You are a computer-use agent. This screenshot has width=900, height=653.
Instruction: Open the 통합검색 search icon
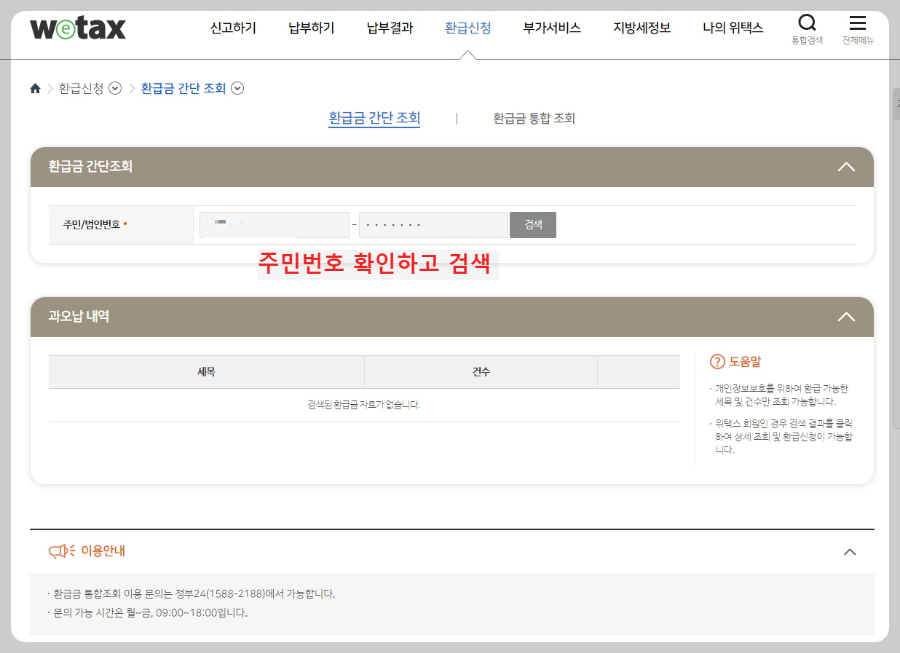coord(806,24)
